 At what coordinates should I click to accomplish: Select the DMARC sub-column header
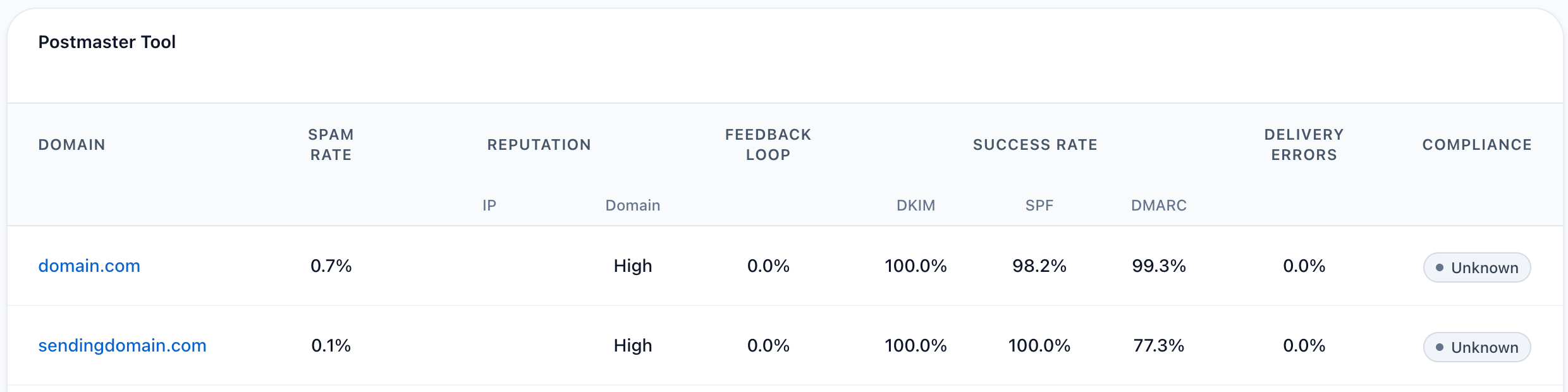pos(1159,205)
